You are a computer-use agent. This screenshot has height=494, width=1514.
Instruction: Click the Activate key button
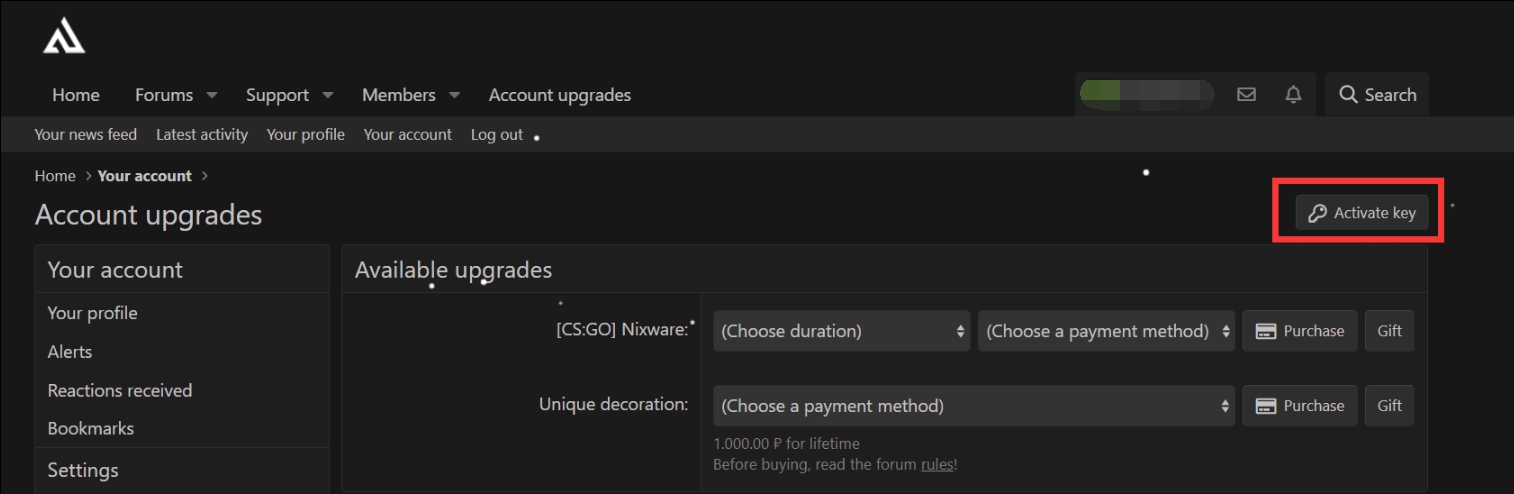pyautogui.click(x=1362, y=212)
